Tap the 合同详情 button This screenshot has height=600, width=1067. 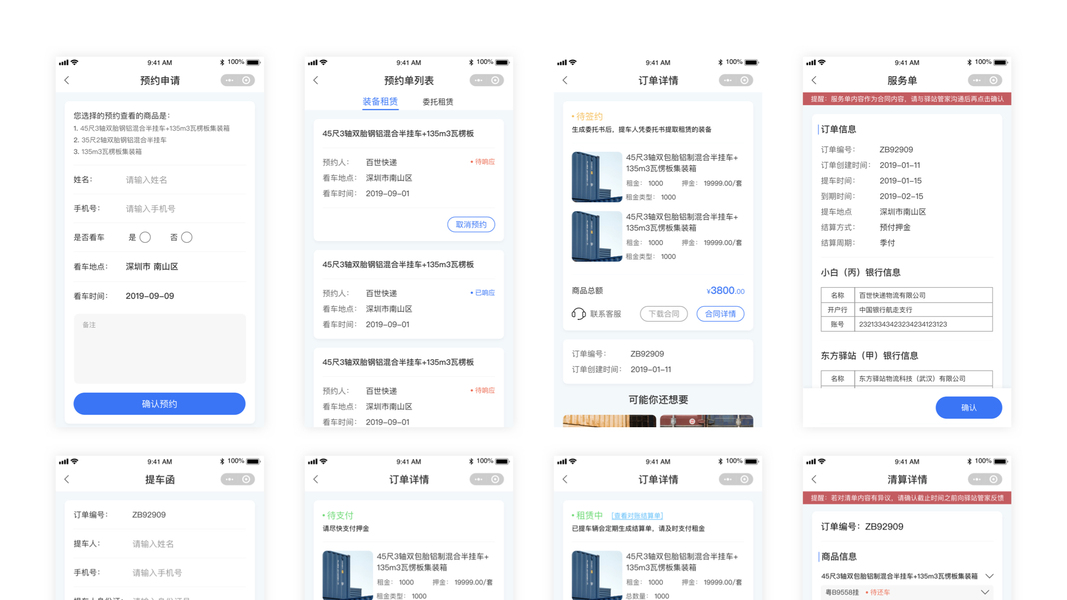pos(720,314)
